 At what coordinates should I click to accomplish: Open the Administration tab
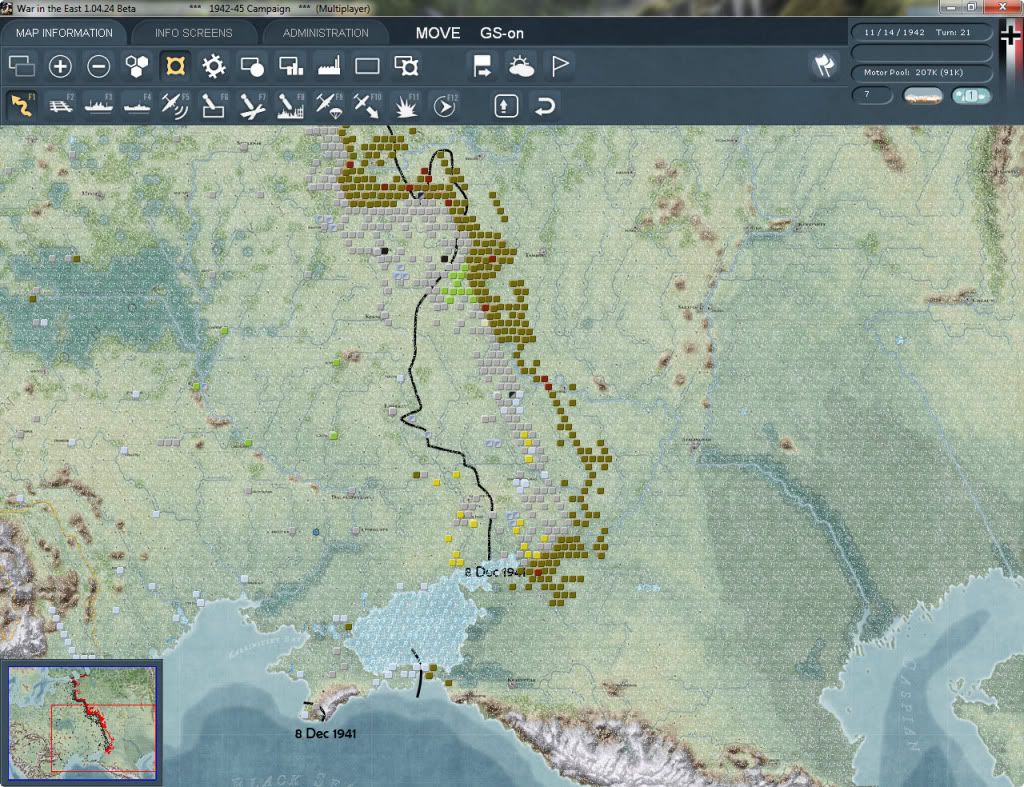coord(325,33)
